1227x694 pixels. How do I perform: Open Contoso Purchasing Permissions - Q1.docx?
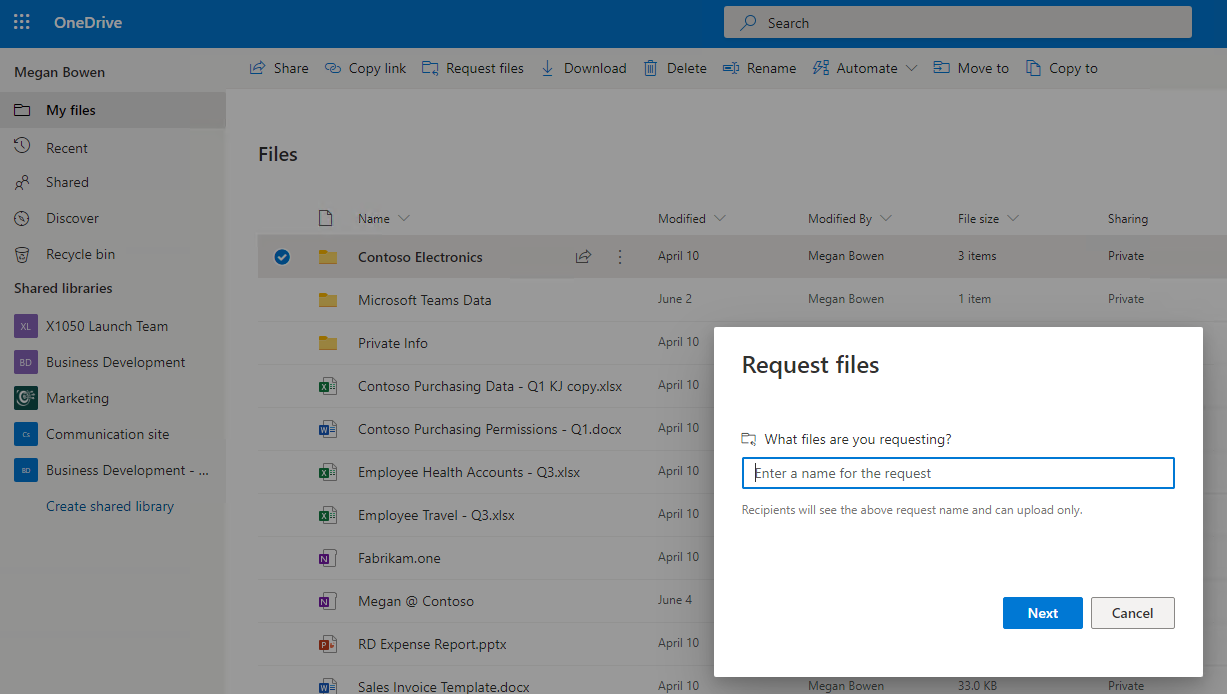pyautogui.click(x=490, y=429)
